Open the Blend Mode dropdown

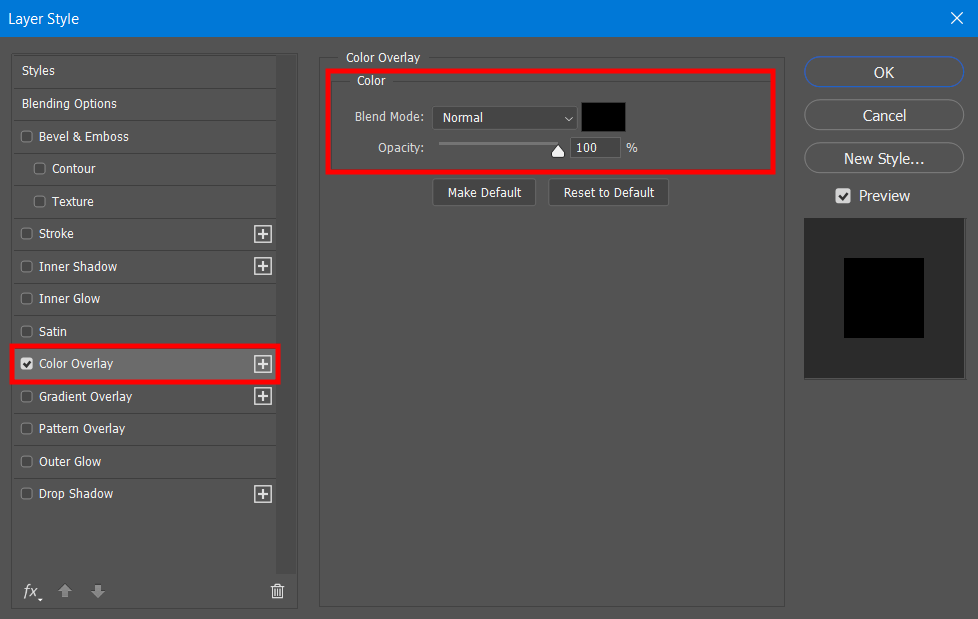click(x=505, y=117)
